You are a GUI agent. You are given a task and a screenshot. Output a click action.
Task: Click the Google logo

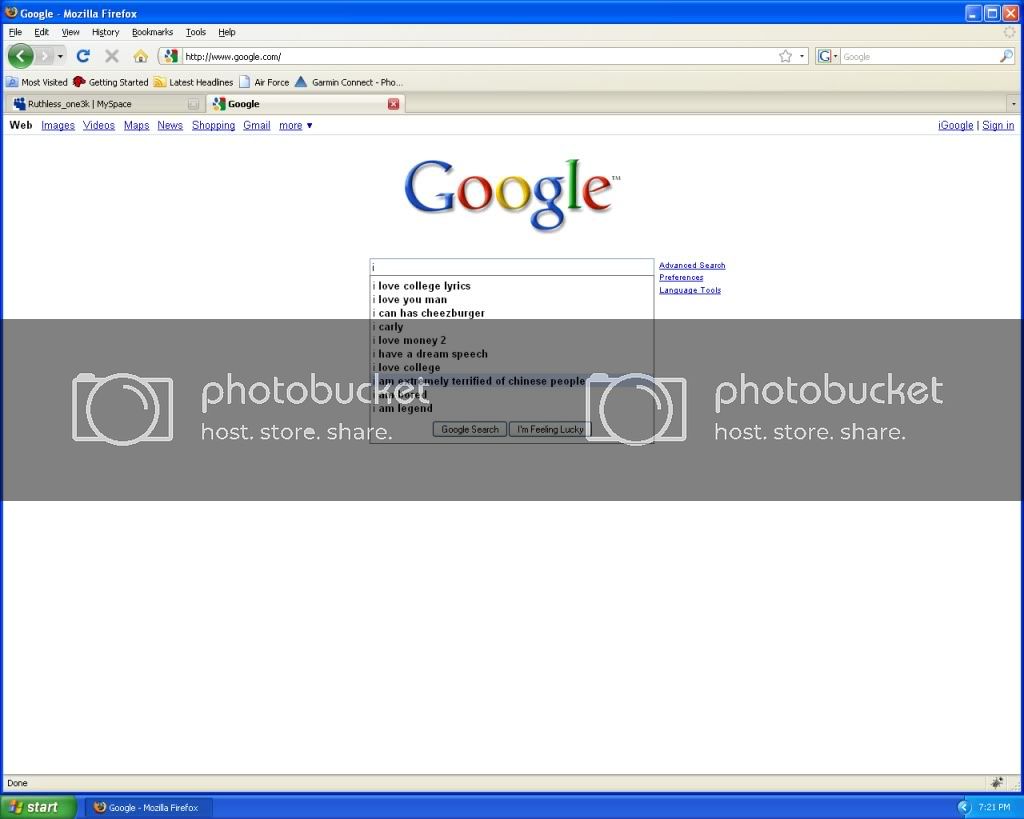(512, 194)
